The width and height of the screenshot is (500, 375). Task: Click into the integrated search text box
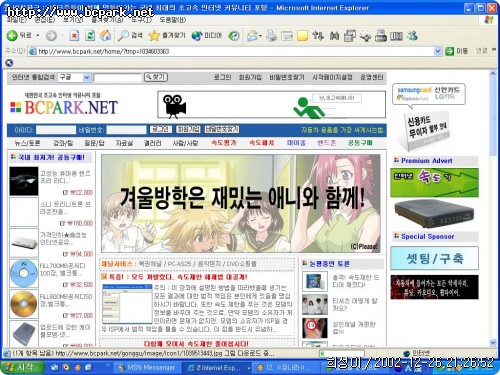118,78
